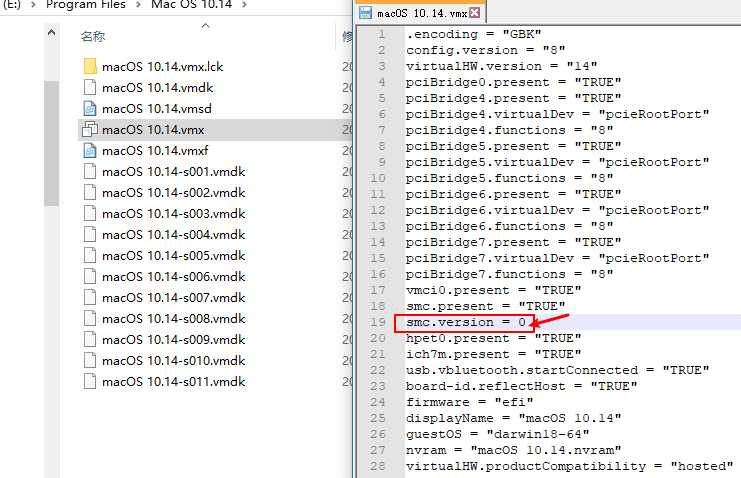Screen dimensions: 741x478
Task: Expand the chevron after Mac OS 10.14
Action: (244, 5)
